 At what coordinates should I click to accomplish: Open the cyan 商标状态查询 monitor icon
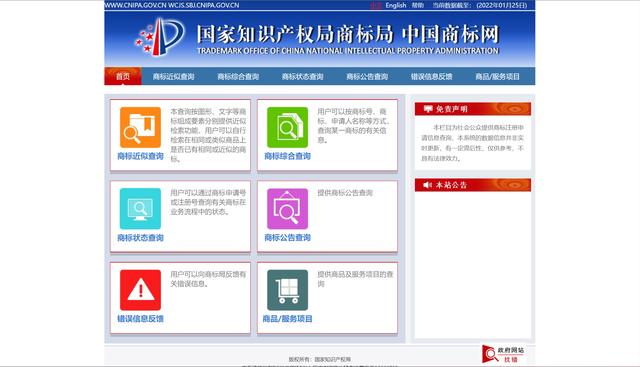pos(140,209)
